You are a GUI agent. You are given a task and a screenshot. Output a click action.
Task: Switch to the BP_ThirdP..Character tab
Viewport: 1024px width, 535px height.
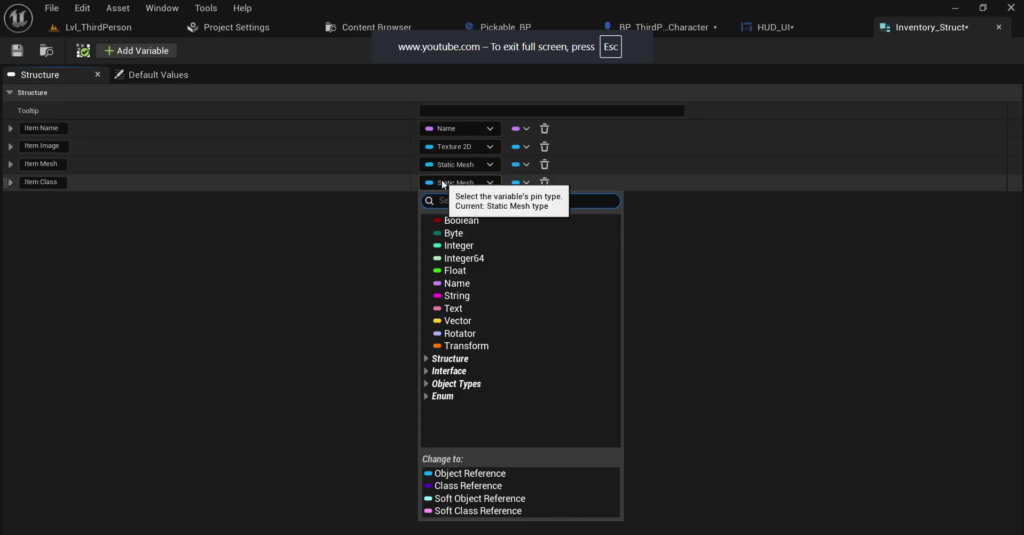click(x=660, y=27)
